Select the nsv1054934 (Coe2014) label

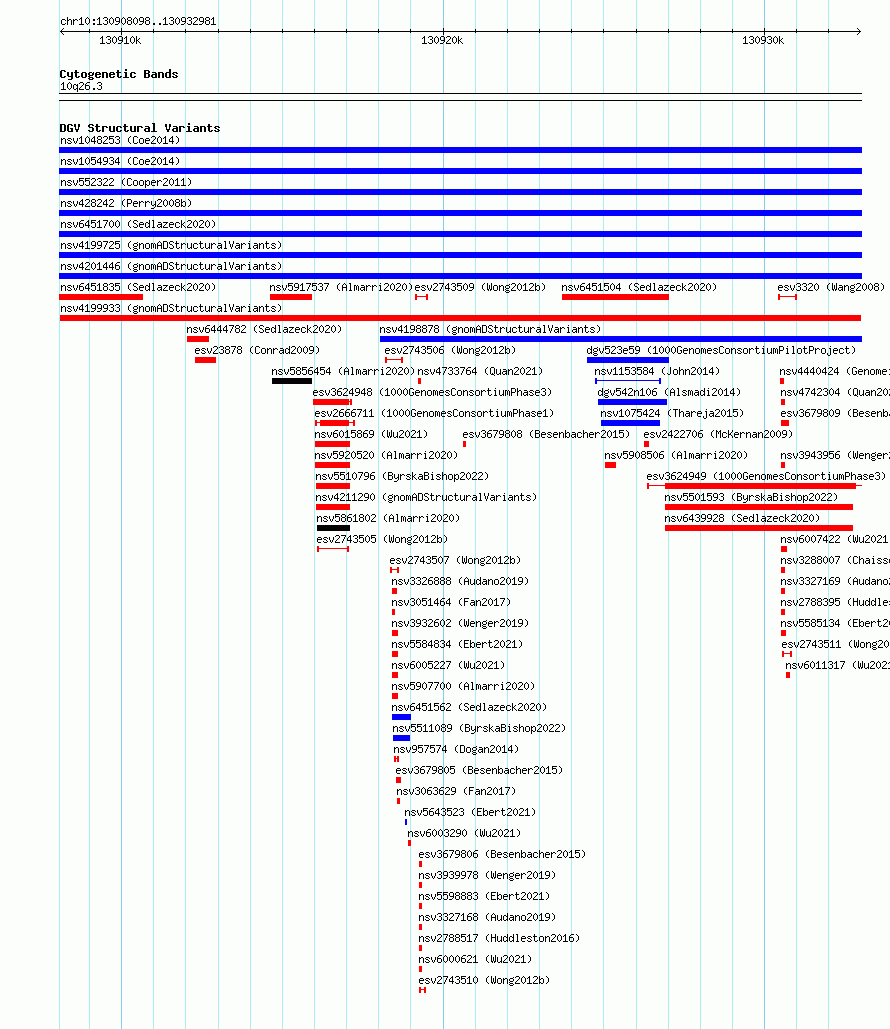119,161
